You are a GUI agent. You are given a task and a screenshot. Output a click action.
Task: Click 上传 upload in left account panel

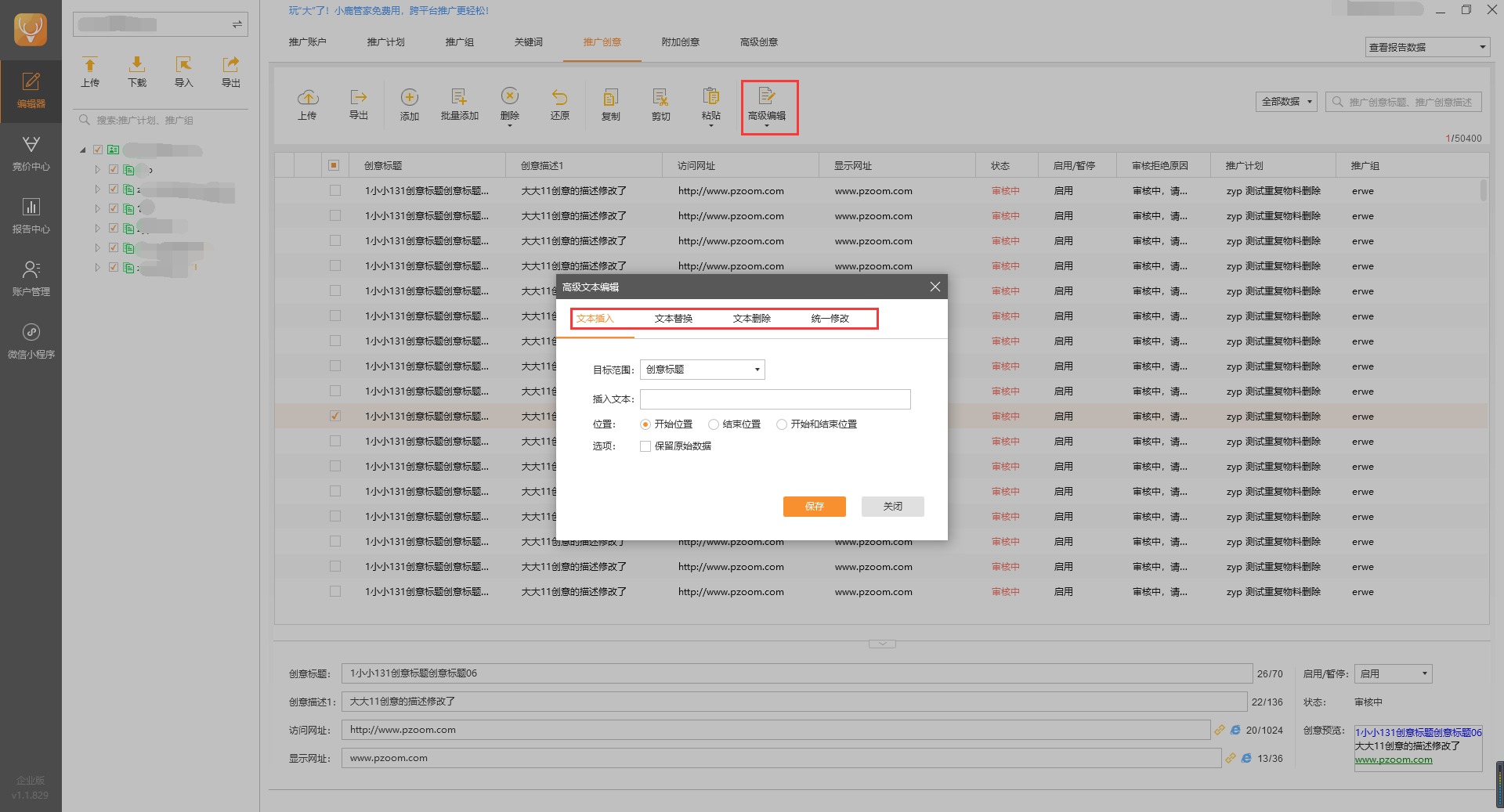90,72
